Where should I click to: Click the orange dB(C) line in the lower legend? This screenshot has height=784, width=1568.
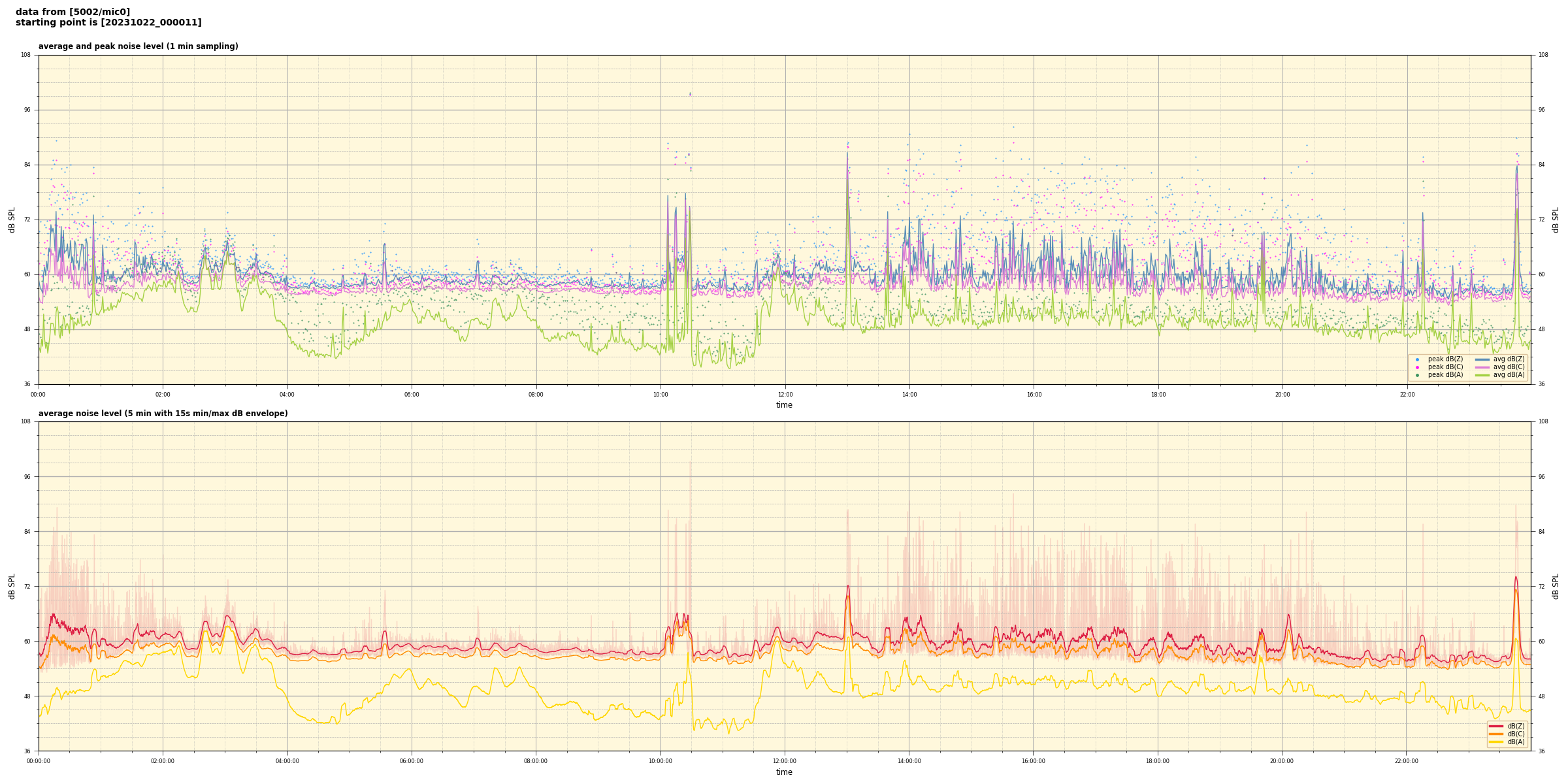tap(1496, 734)
